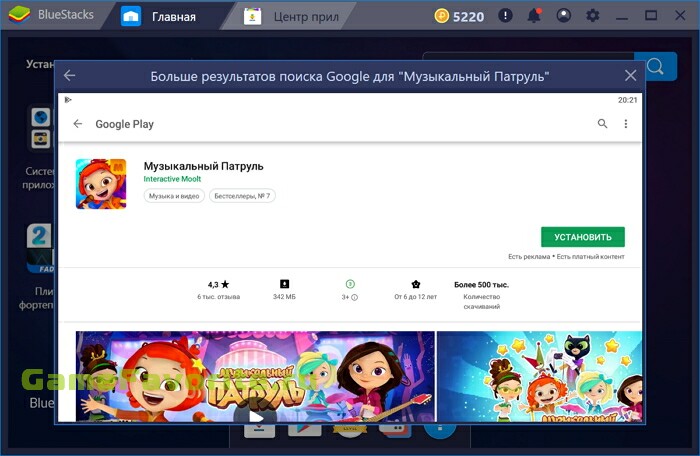Viewport: 700px width, 456px height.
Task: Click the globe browser icon in sidebar
Action: click(x=41, y=117)
